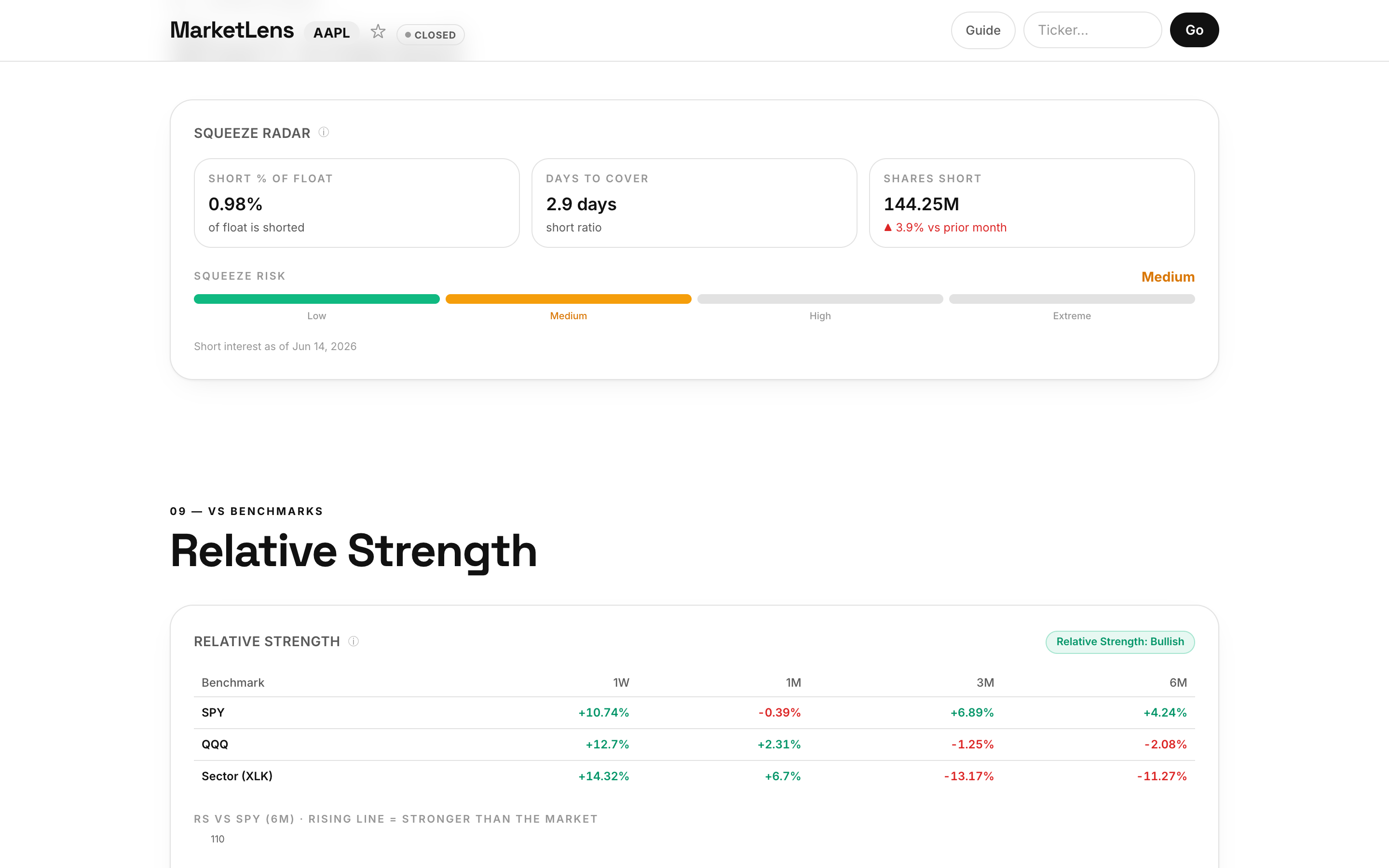Open the Guide button
1389x868 pixels.
point(982,30)
